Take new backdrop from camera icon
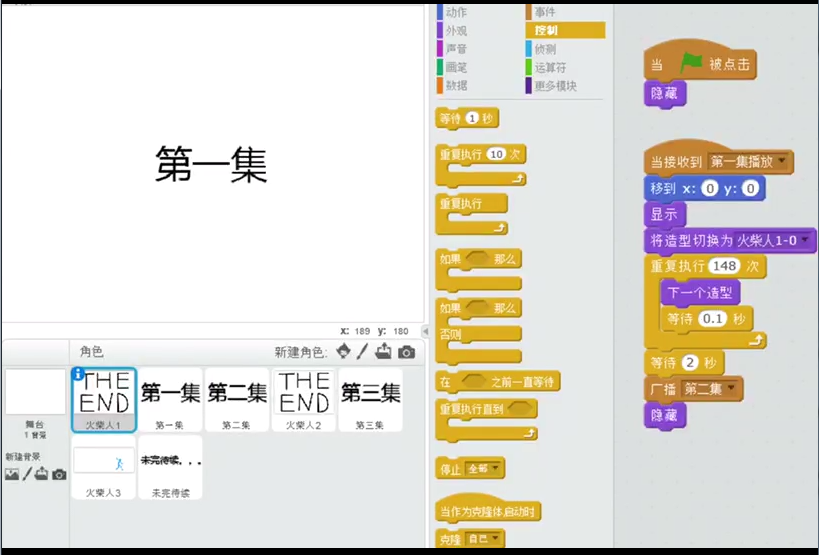Image resolution: width=819 pixels, height=555 pixels. pyautogui.click(x=59, y=474)
